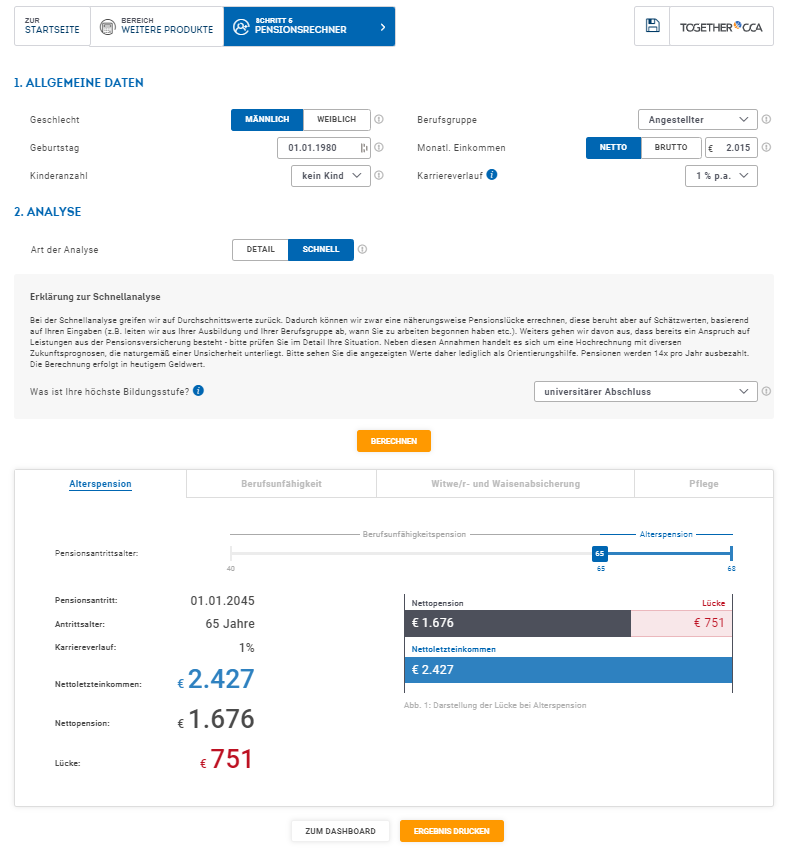The height and width of the screenshot is (852, 805).
Task: Open the highest education level dropdown
Action: (x=645, y=392)
